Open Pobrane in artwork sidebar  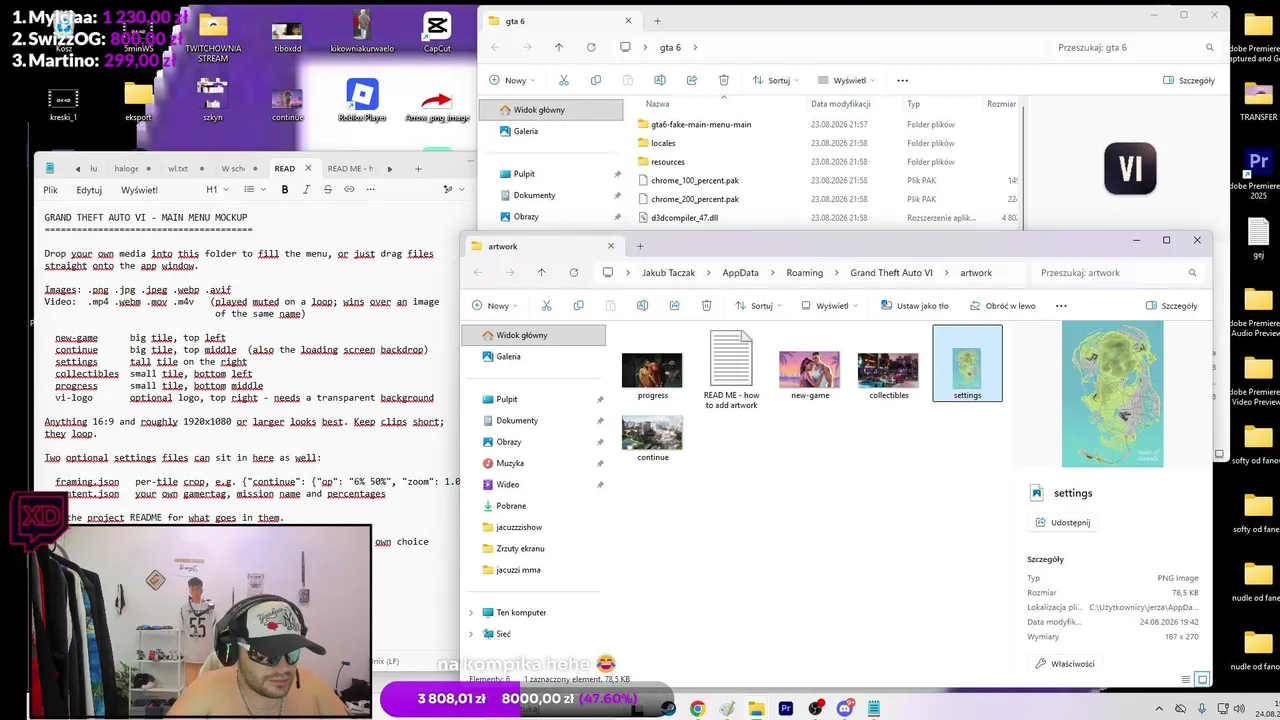[511, 505]
